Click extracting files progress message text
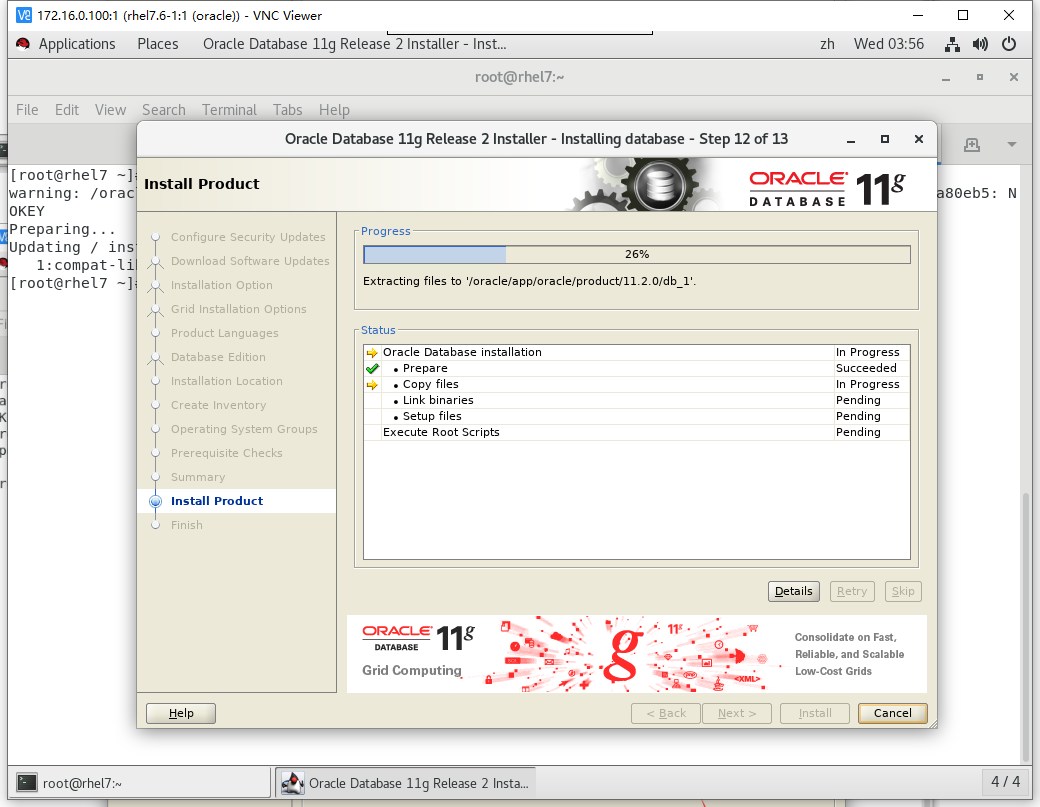 529,281
